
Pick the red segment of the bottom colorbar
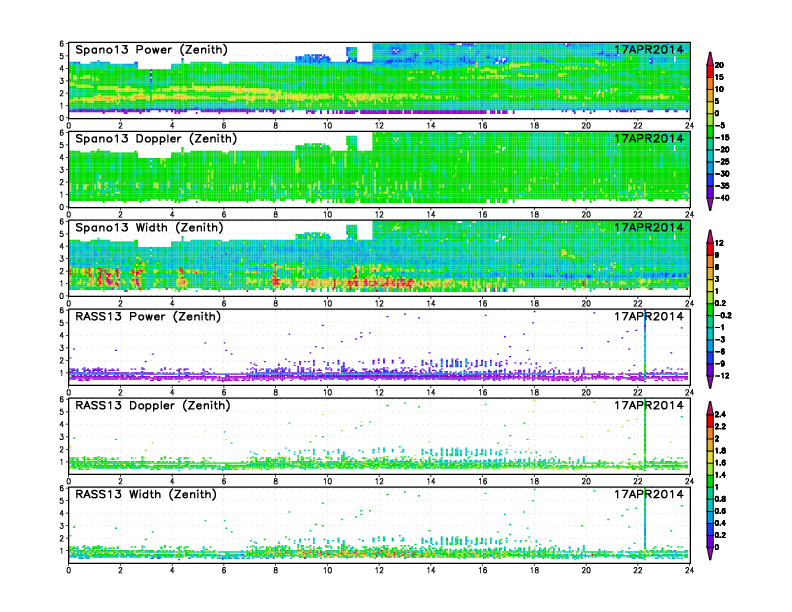(x=710, y=421)
